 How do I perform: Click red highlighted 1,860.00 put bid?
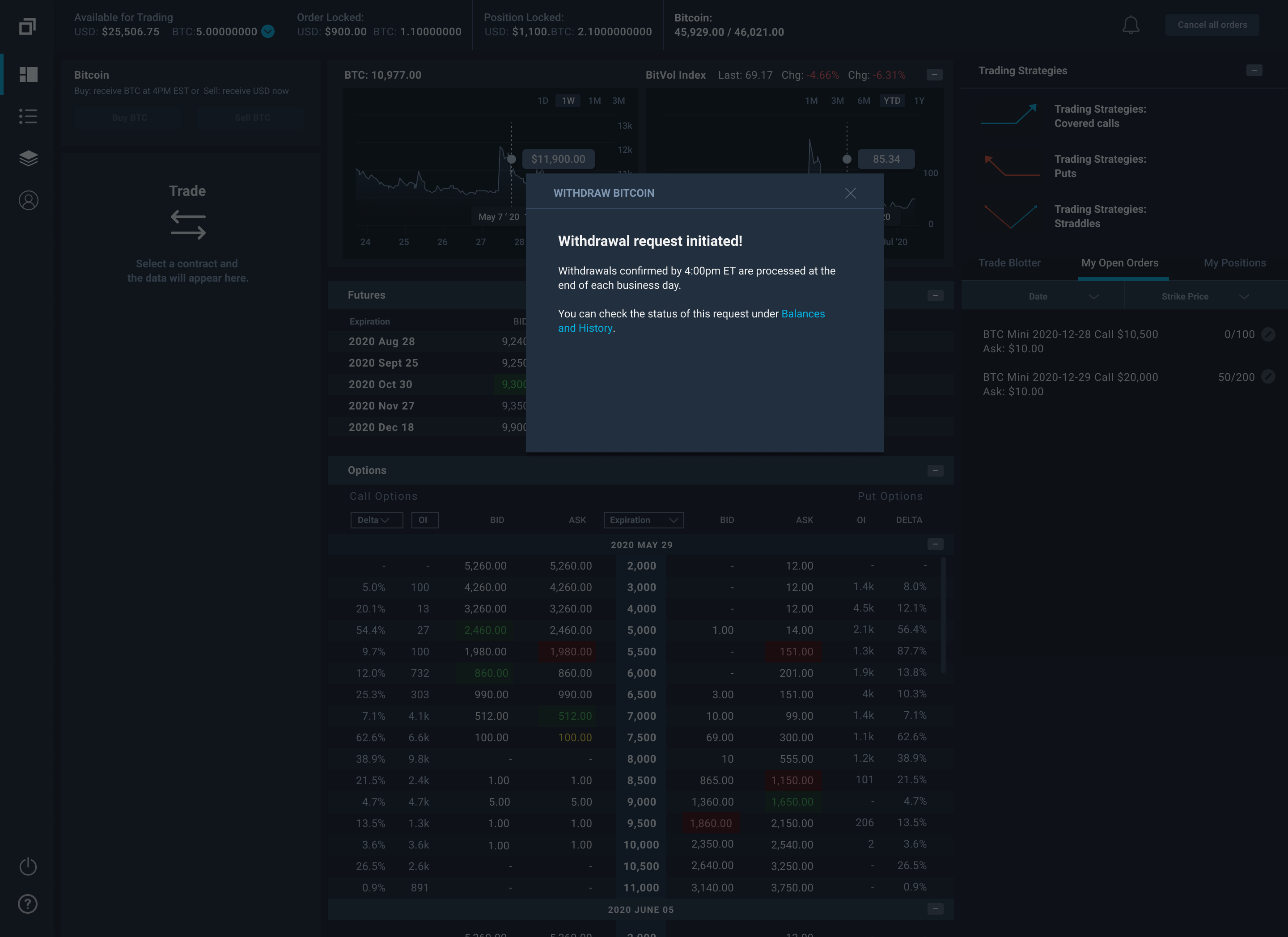(711, 823)
